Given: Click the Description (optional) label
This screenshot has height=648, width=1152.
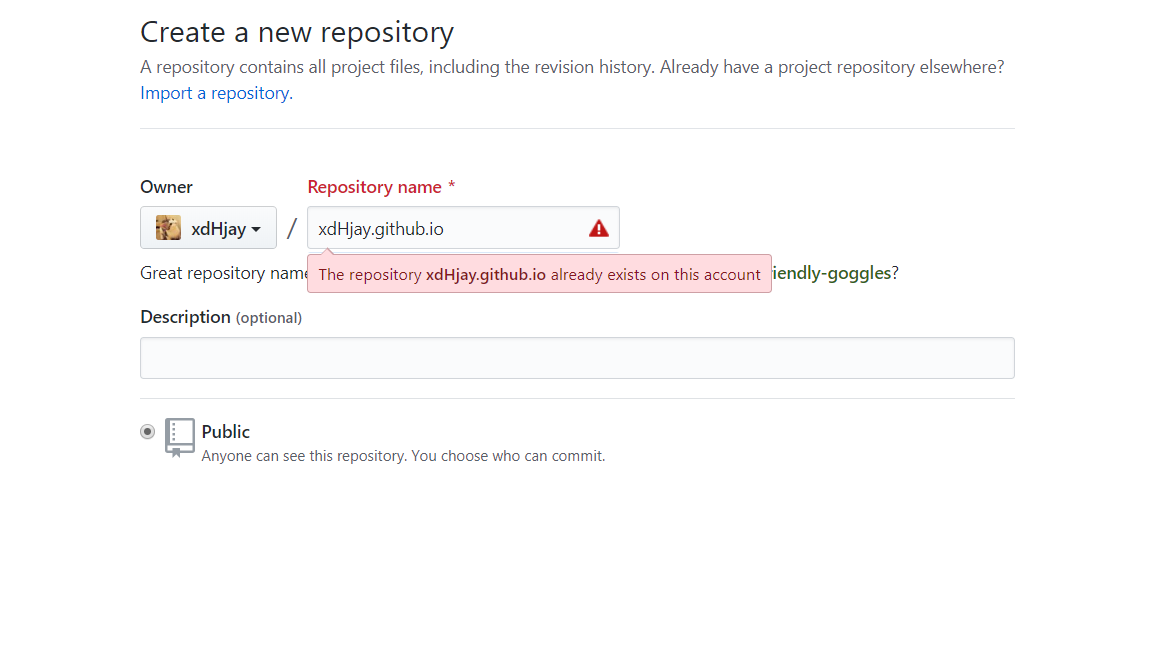Looking at the screenshot, I should 221,317.
